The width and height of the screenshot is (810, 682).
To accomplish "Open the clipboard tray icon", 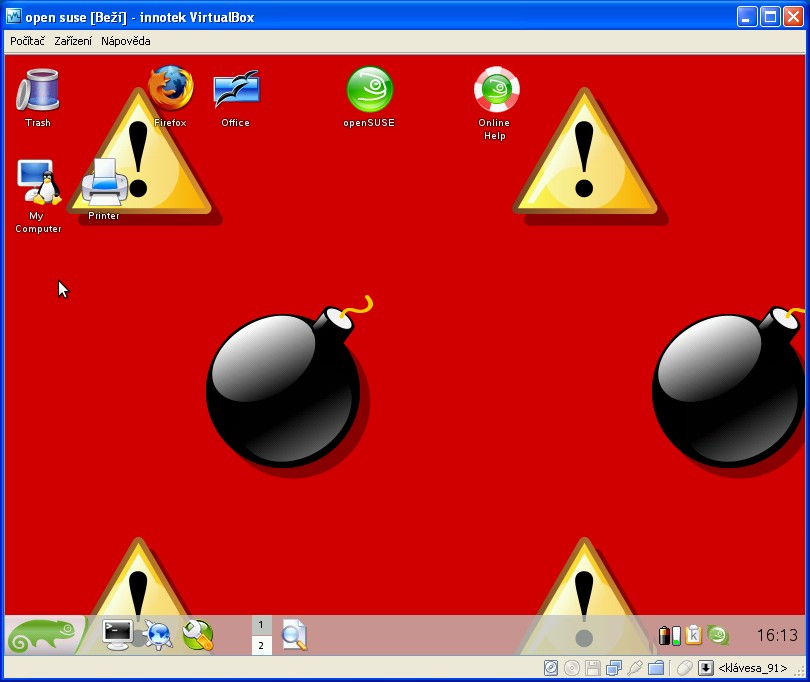I will point(693,635).
